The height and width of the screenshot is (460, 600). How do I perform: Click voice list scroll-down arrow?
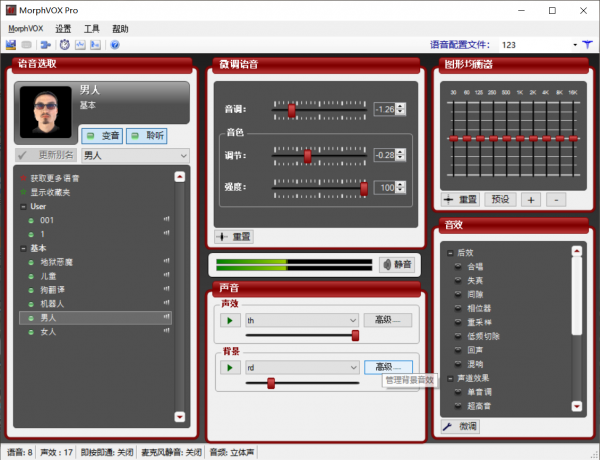tap(179, 416)
